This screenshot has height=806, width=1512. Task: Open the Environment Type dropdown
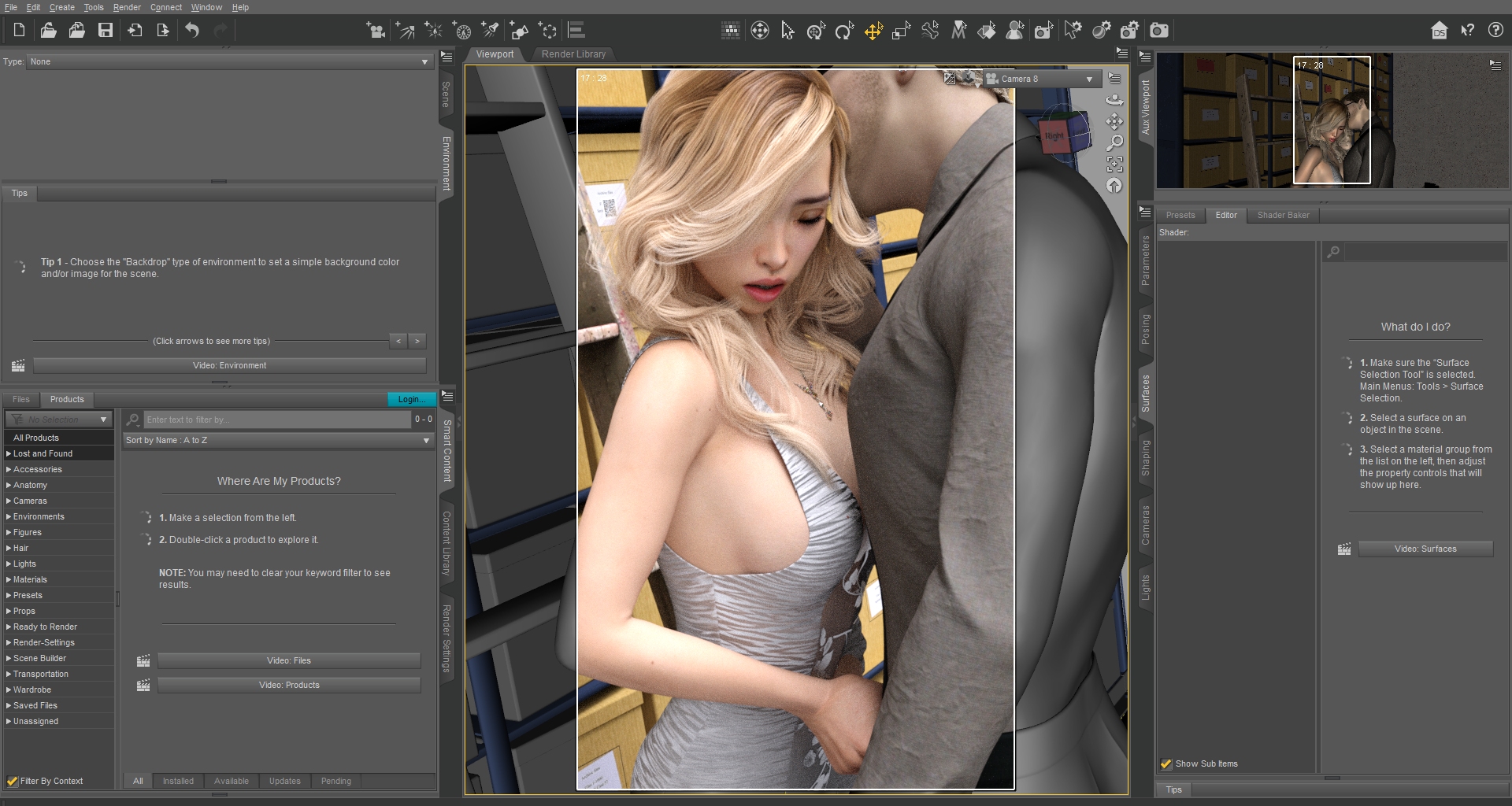tap(228, 61)
